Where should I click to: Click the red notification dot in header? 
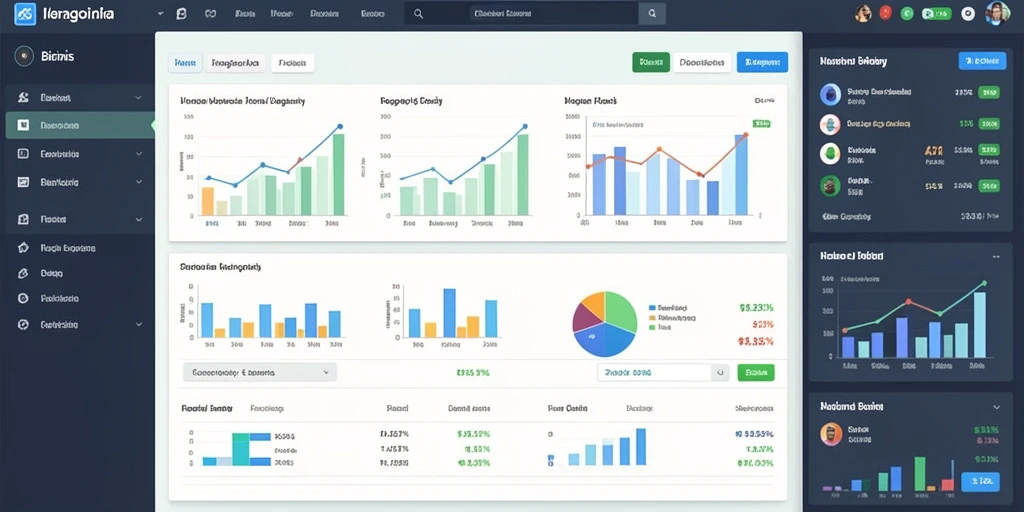(x=886, y=12)
